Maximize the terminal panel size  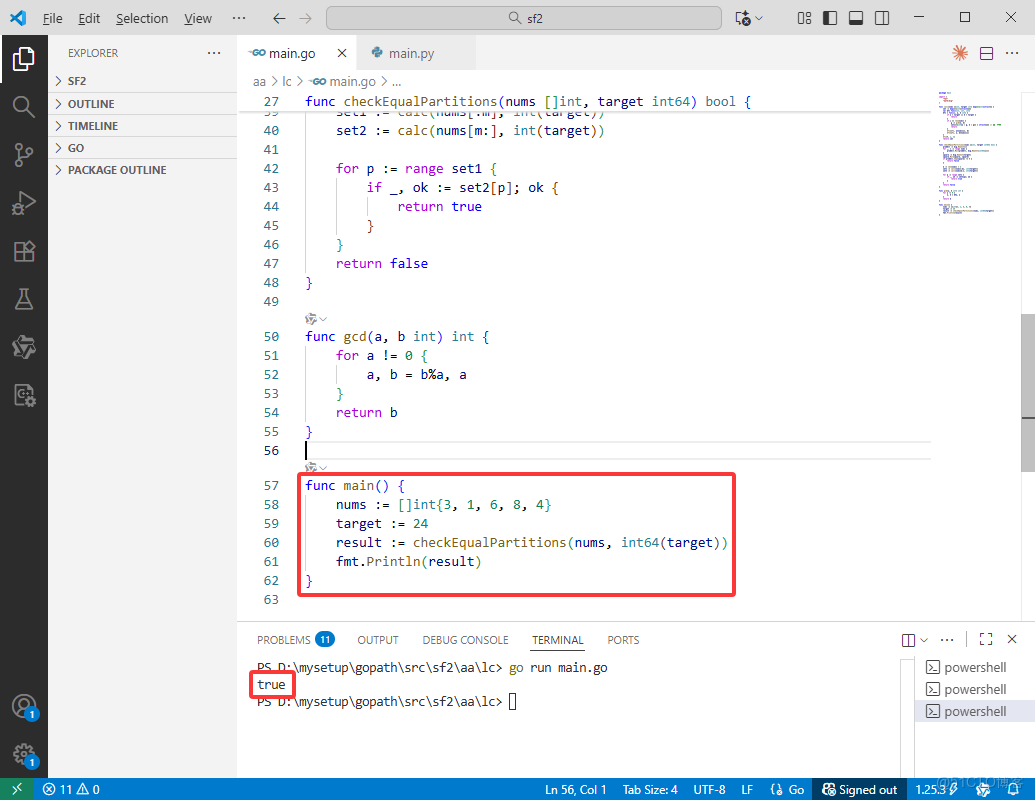click(985, 639)
